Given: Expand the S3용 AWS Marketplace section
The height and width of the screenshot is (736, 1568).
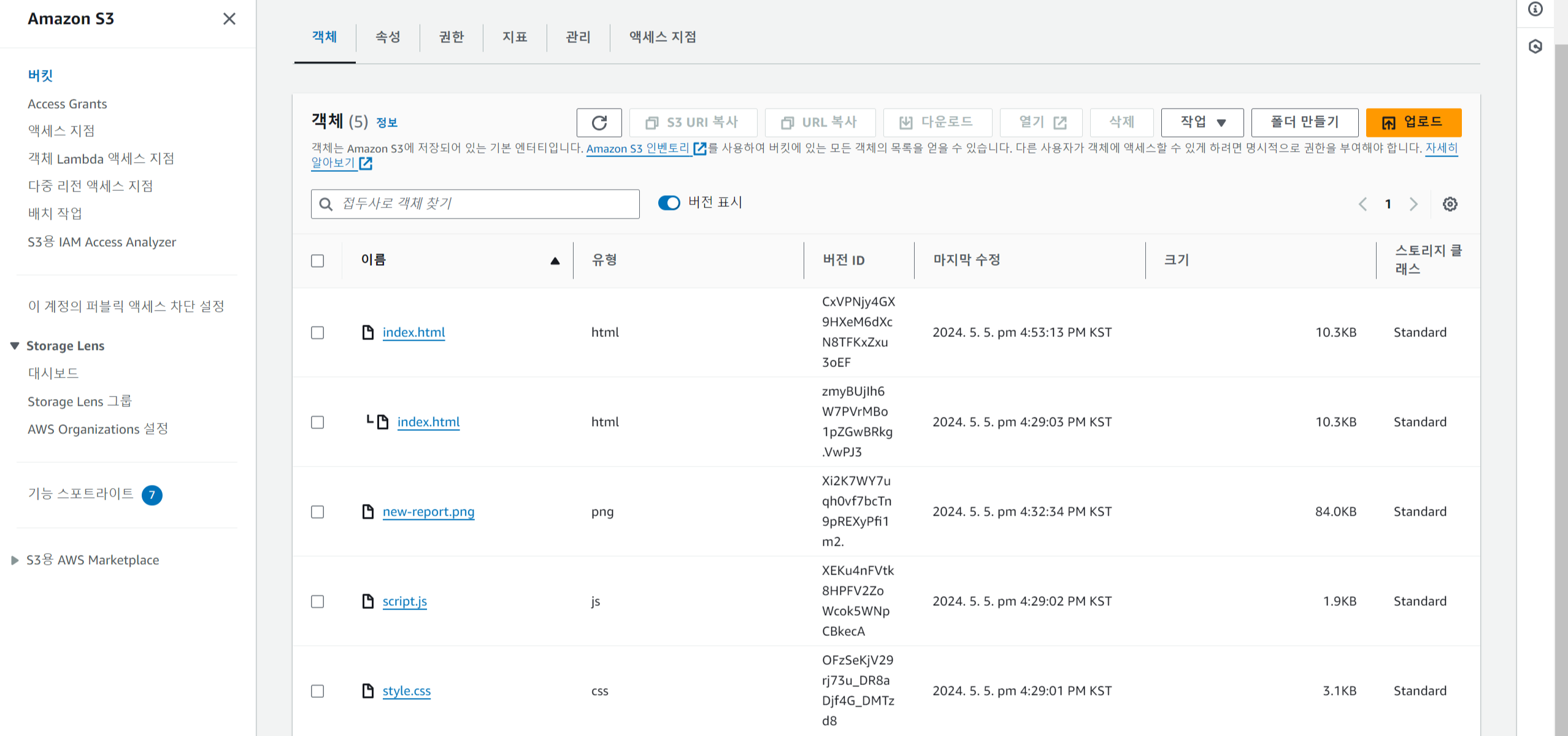Looking at the screenshot, I should tap(15, 560).
